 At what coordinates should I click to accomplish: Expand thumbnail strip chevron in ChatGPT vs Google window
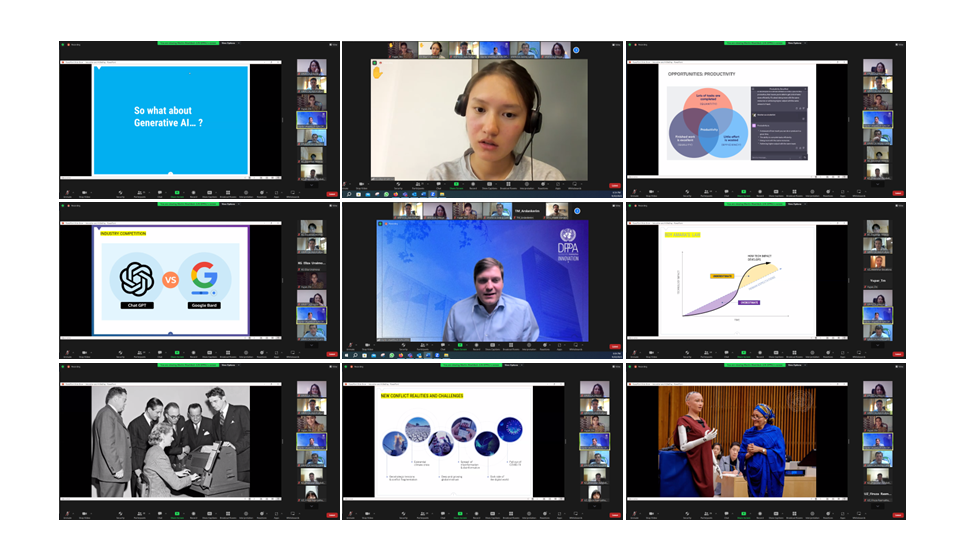tap(311, 343)
